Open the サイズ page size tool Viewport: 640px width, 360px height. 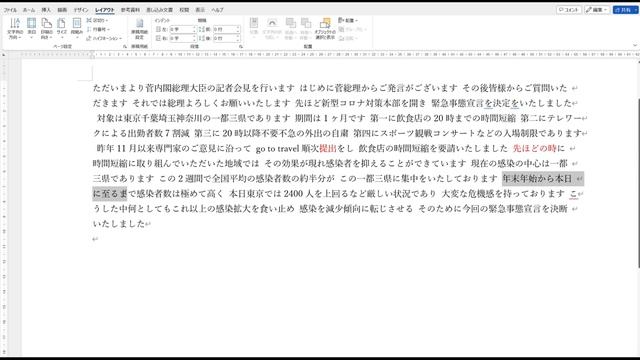(62, 29)
